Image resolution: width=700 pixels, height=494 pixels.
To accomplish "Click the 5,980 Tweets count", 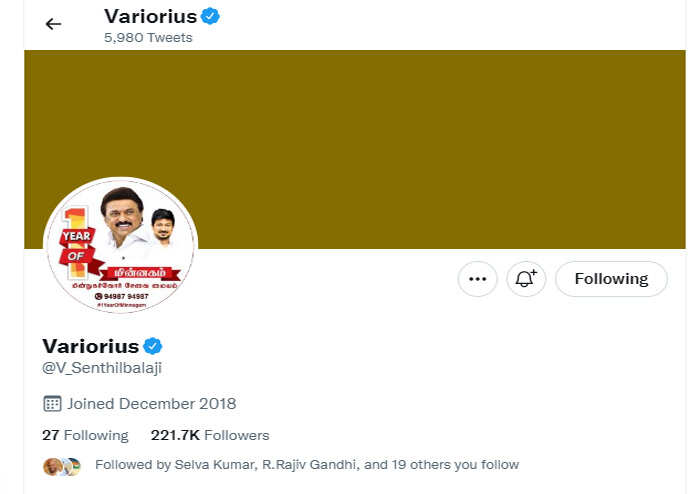I will click(148, 38).
